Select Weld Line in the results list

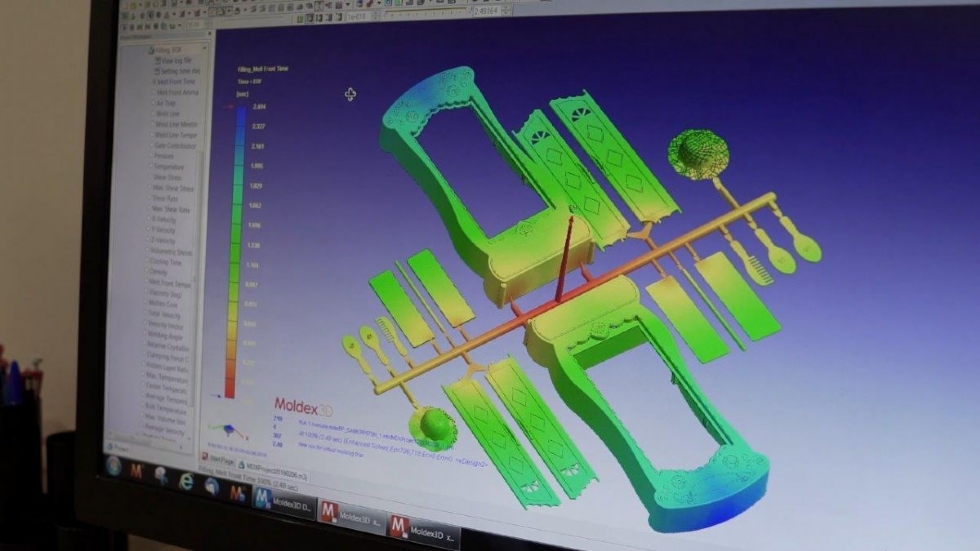pos(168,114)
